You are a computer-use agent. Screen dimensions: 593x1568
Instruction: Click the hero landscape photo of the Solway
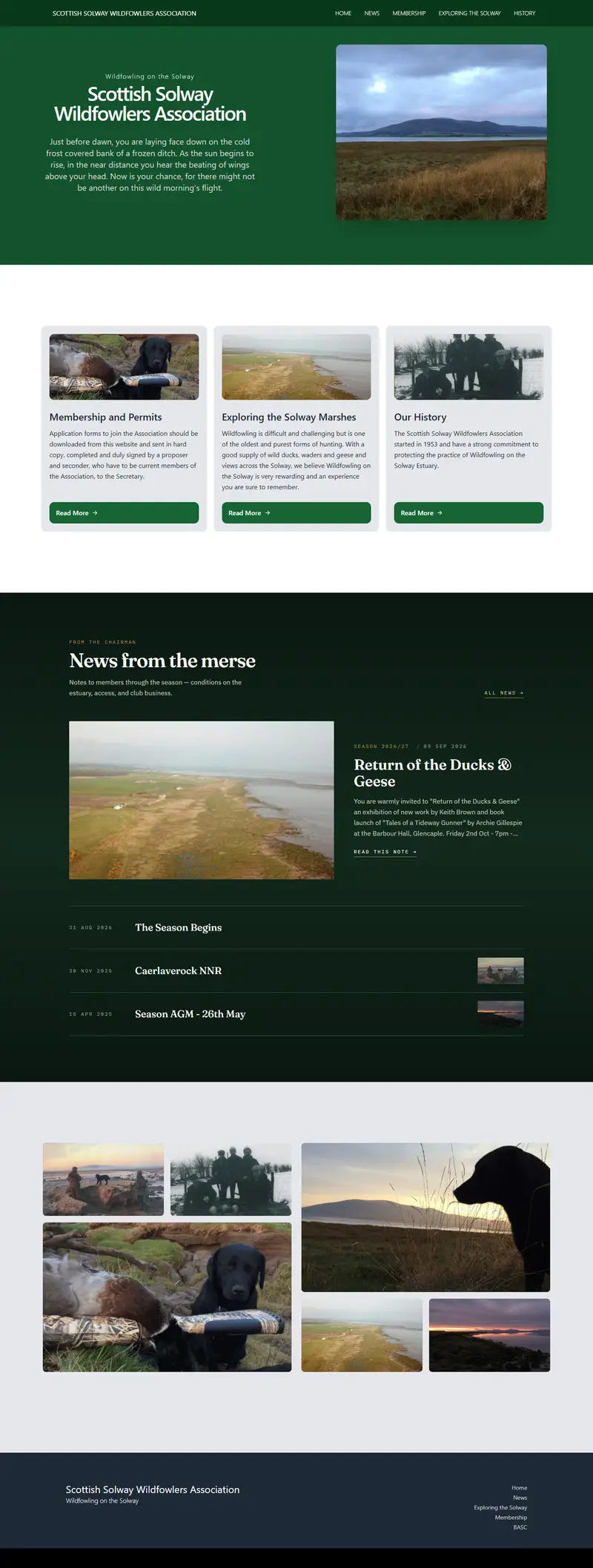[441, 132]
